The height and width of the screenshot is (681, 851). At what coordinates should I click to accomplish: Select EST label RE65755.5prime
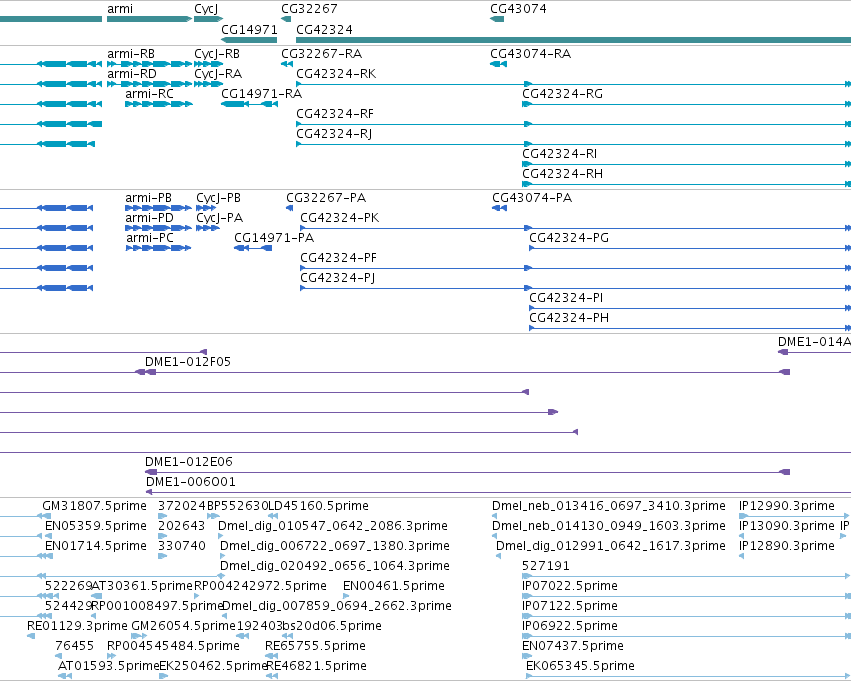[x=315, y=647]
